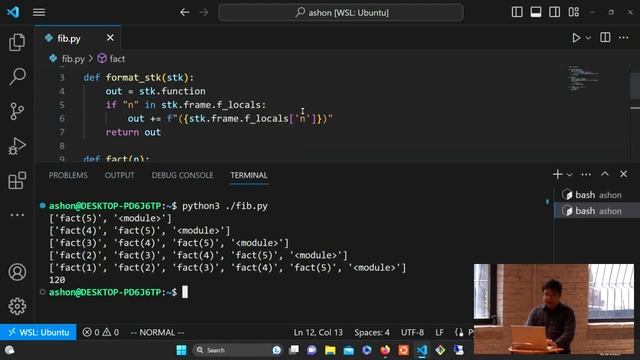Open the hamburger application menu
The height and width of the screenshot is (360, 640).
(39, 12)
